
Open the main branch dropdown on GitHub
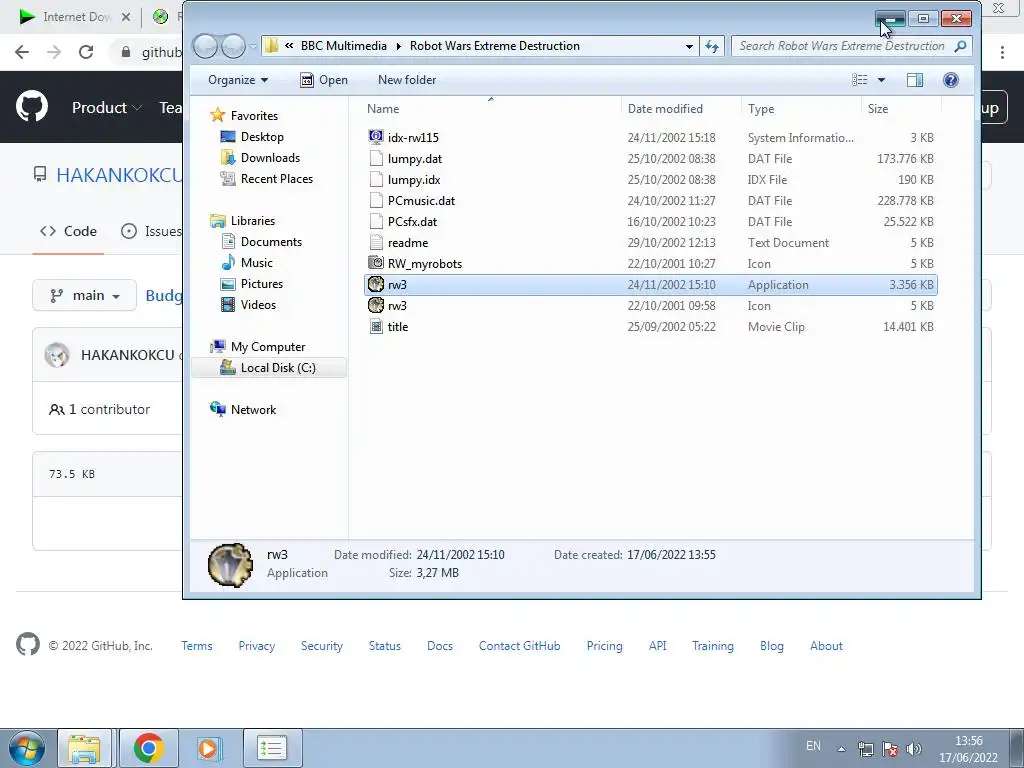[84, 296]
